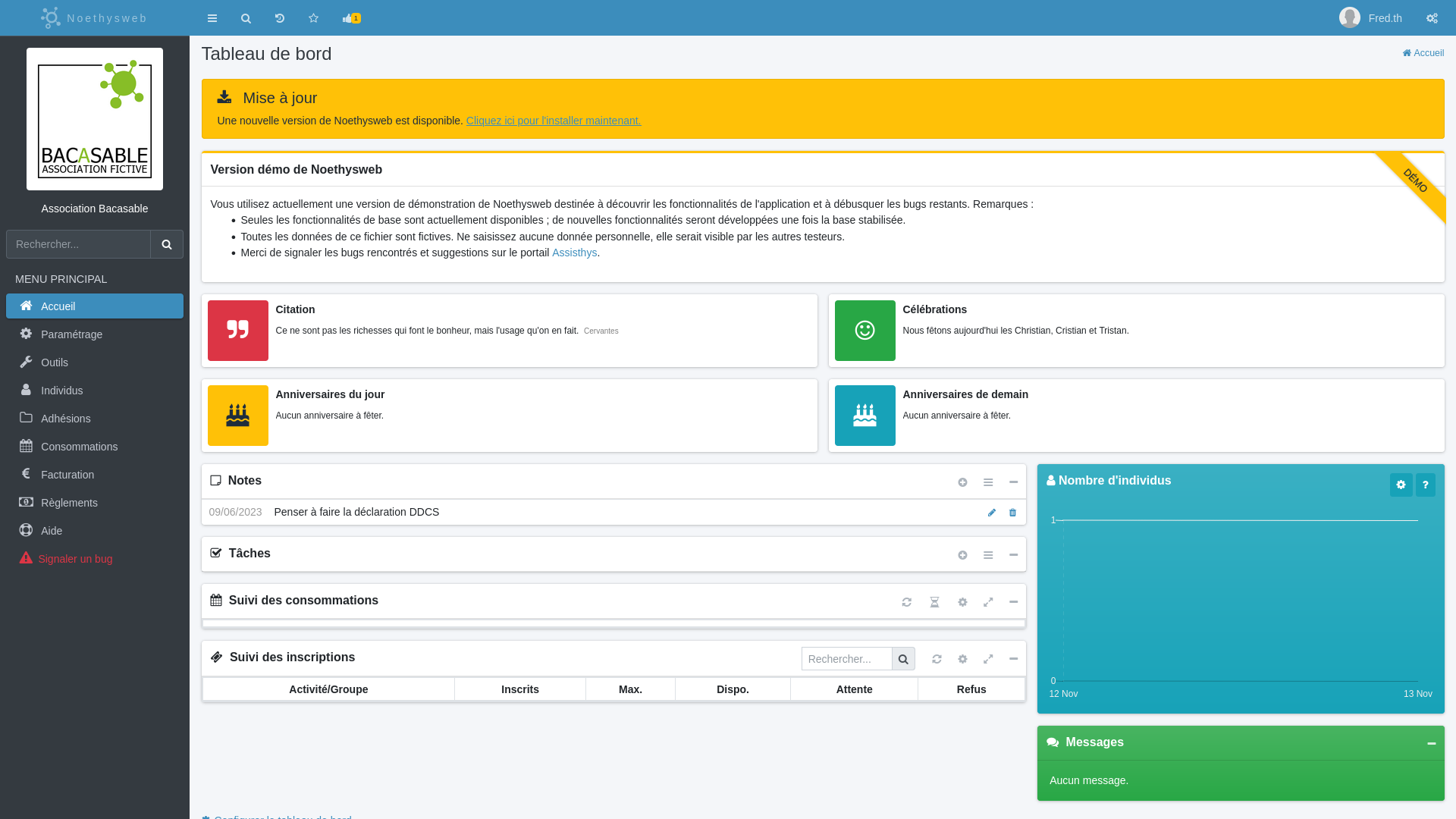Open the Assisthys portal link
Image resolution: width=1456 pixels, height=819 pixels.
[x=574, y=253]
